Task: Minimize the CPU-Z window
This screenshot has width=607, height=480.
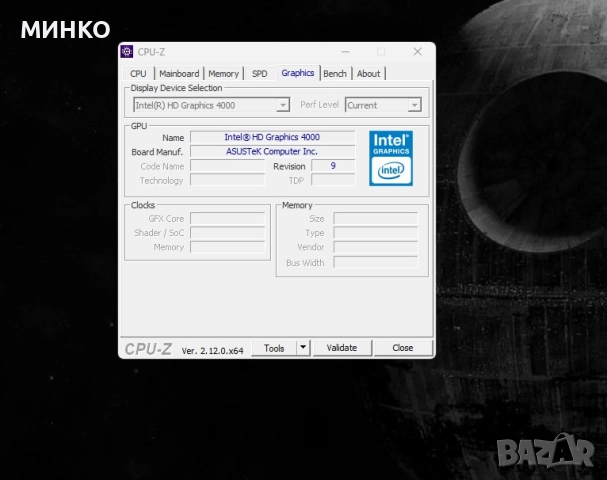Action: click(345, 52)
